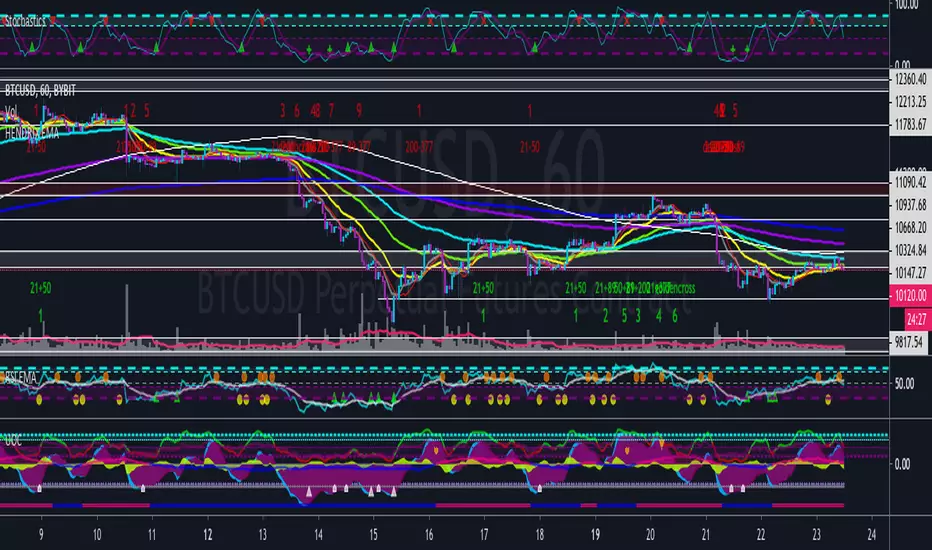932x550 pixels.
Task: Click the UOC indicator label
Action: 13,441
